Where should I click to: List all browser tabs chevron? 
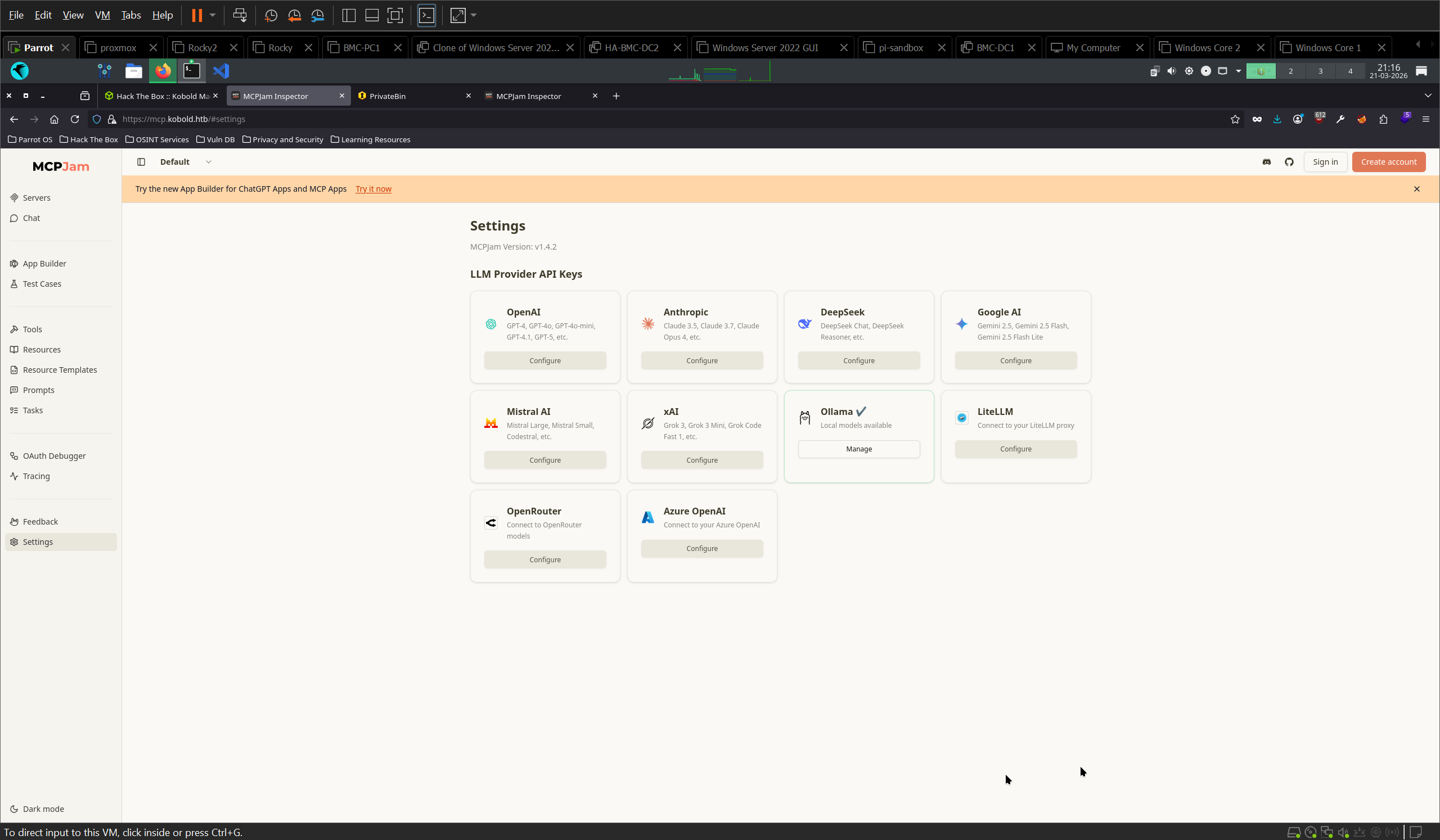tap(1428, 96)
